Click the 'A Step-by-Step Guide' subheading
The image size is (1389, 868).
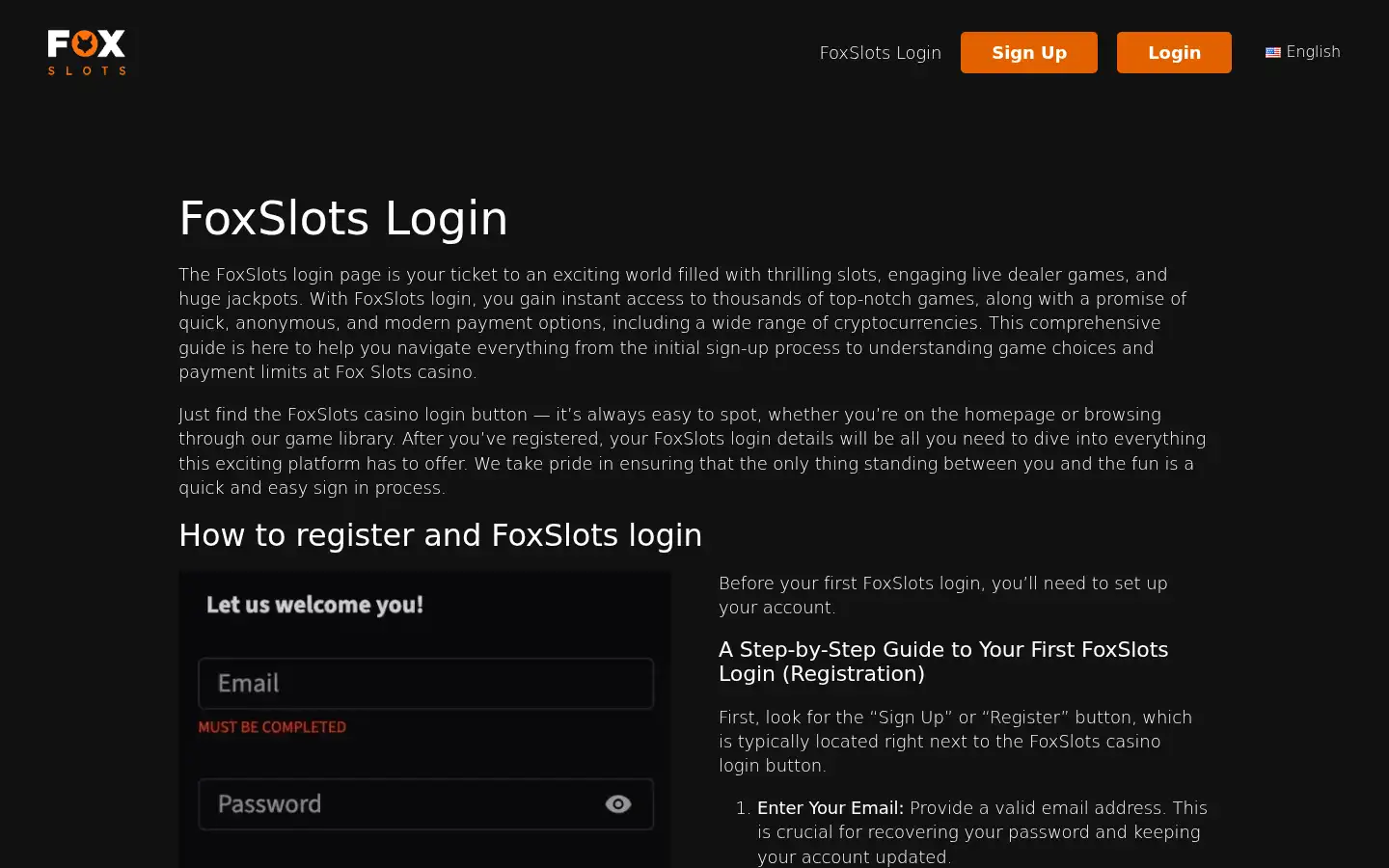click(x=943, y=662)
